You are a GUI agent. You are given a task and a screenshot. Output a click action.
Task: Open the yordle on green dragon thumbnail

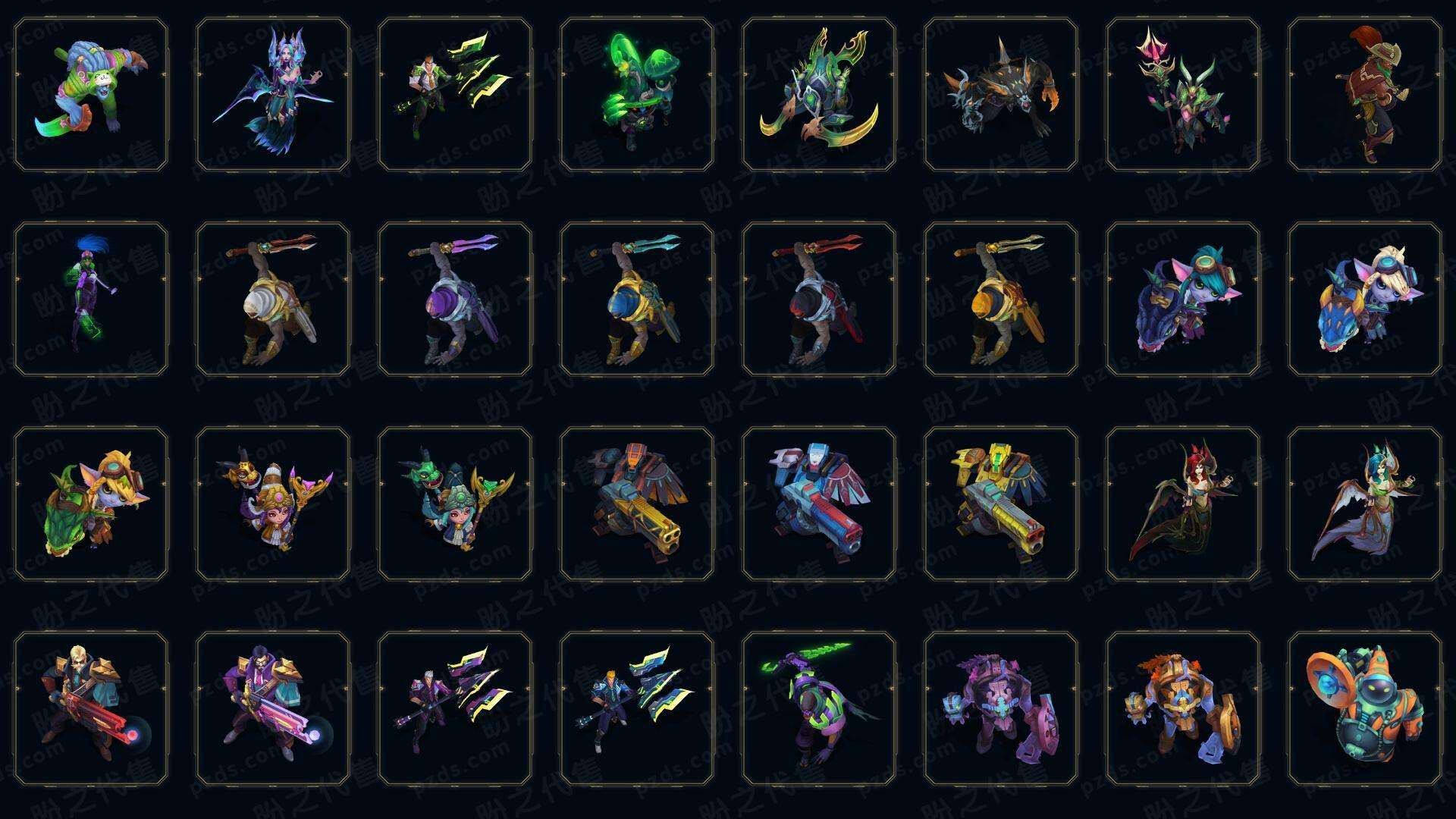91,504
